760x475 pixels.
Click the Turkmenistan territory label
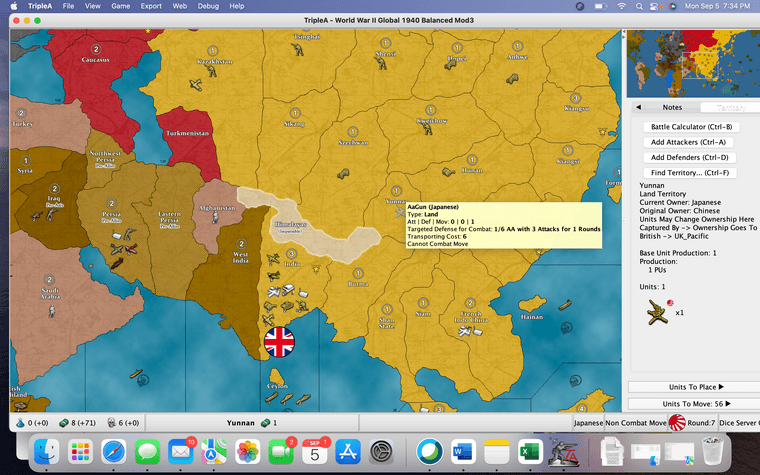coord(187,133)
